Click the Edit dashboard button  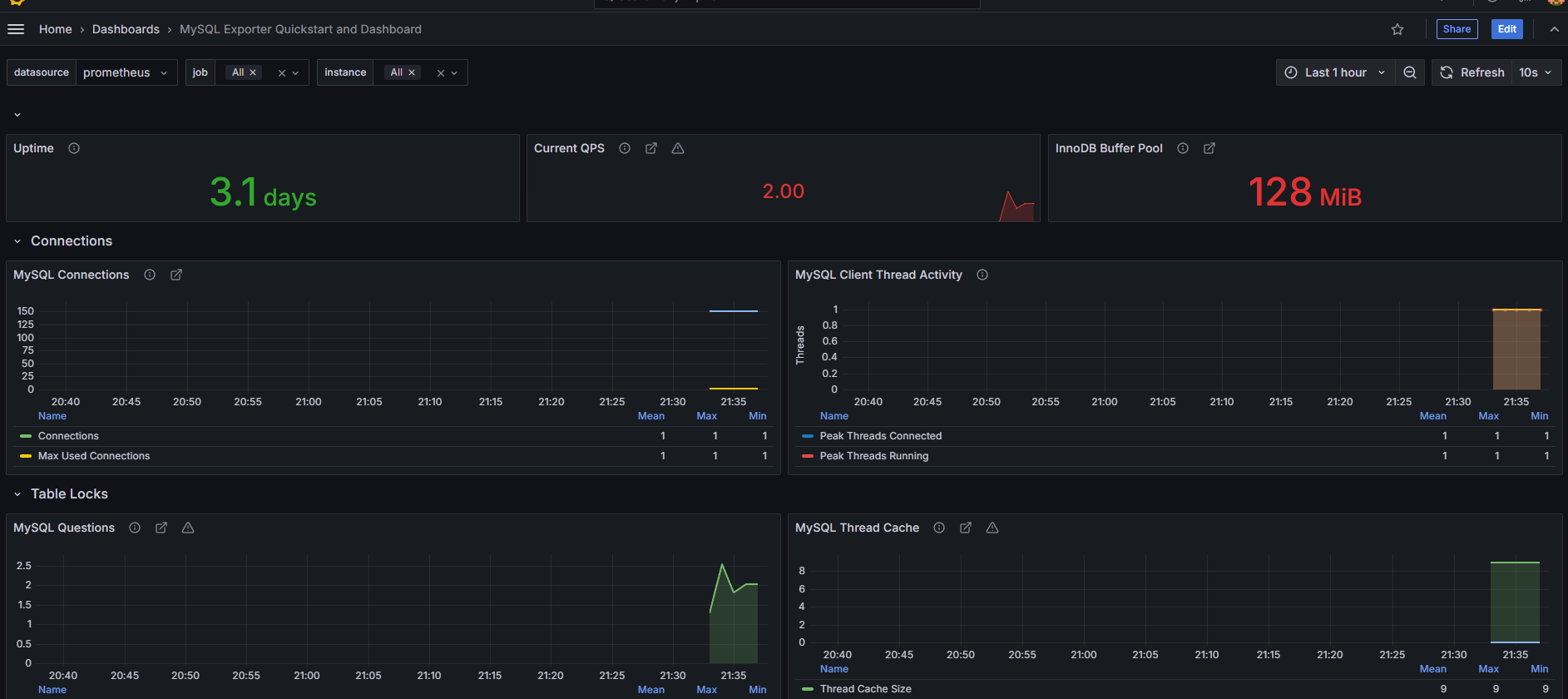[x=1506, y=29]
